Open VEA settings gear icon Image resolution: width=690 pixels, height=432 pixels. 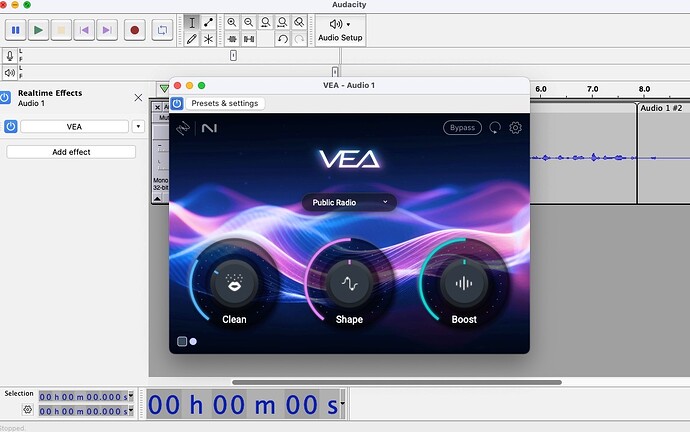[x=515, y=128]
